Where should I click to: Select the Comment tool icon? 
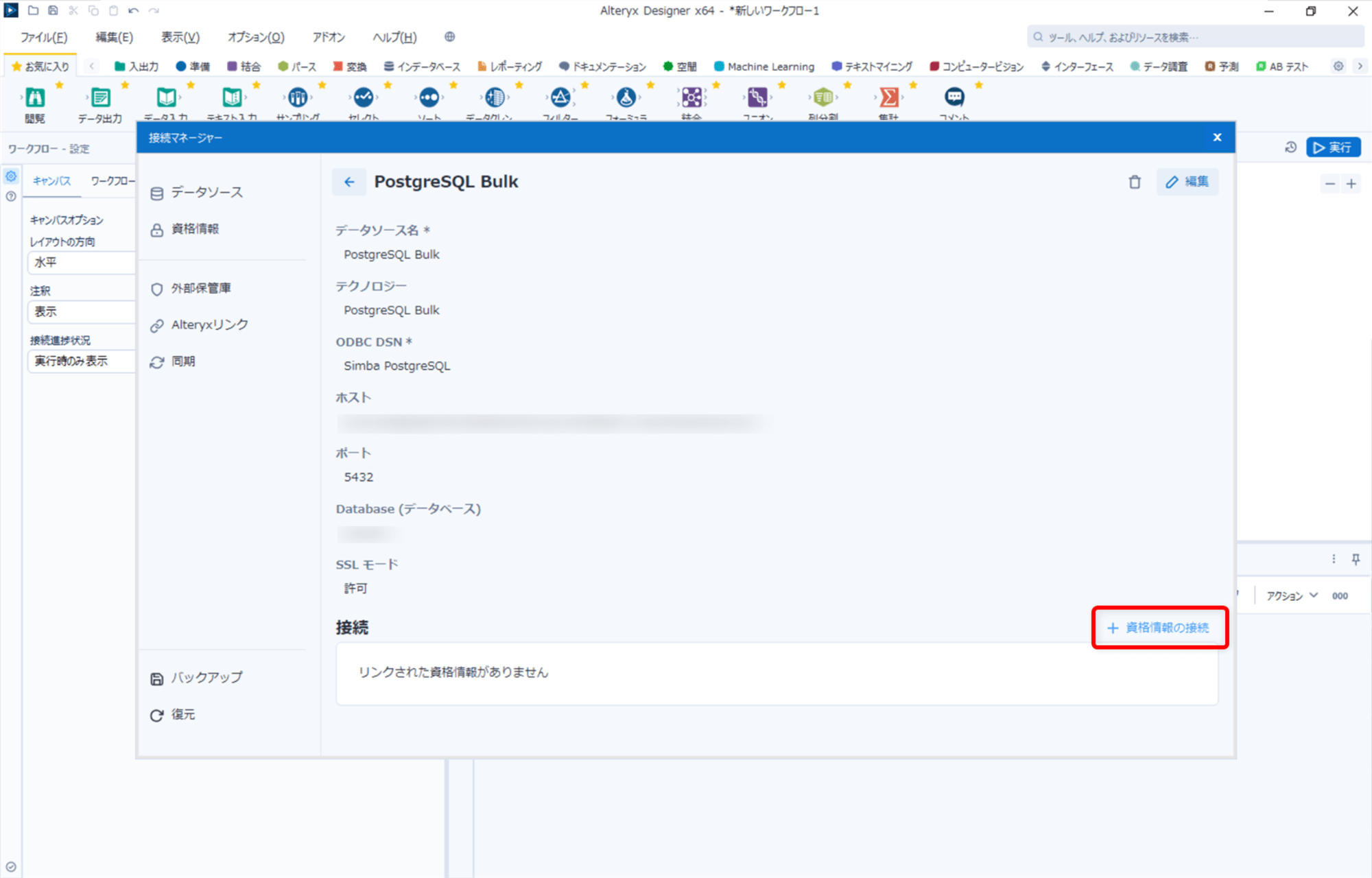pos(954,97)
